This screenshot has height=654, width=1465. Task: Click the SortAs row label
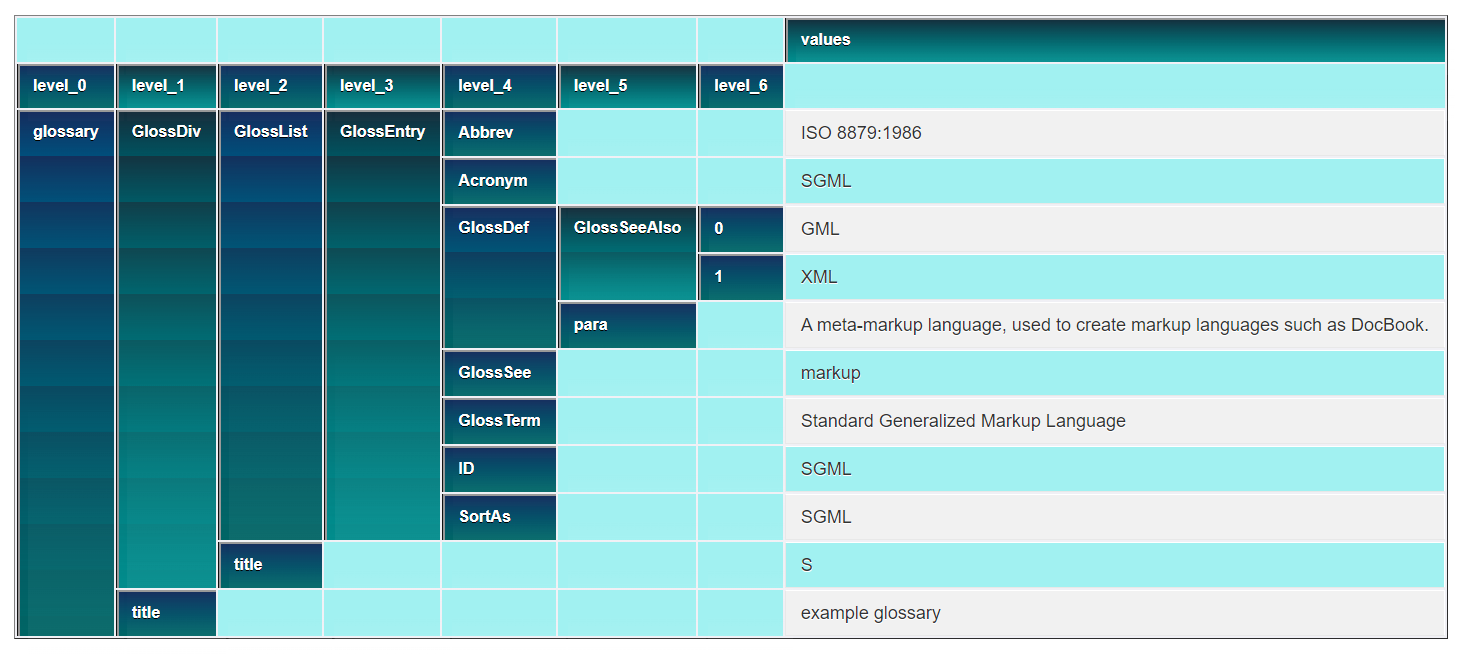[x=499, y=517]
